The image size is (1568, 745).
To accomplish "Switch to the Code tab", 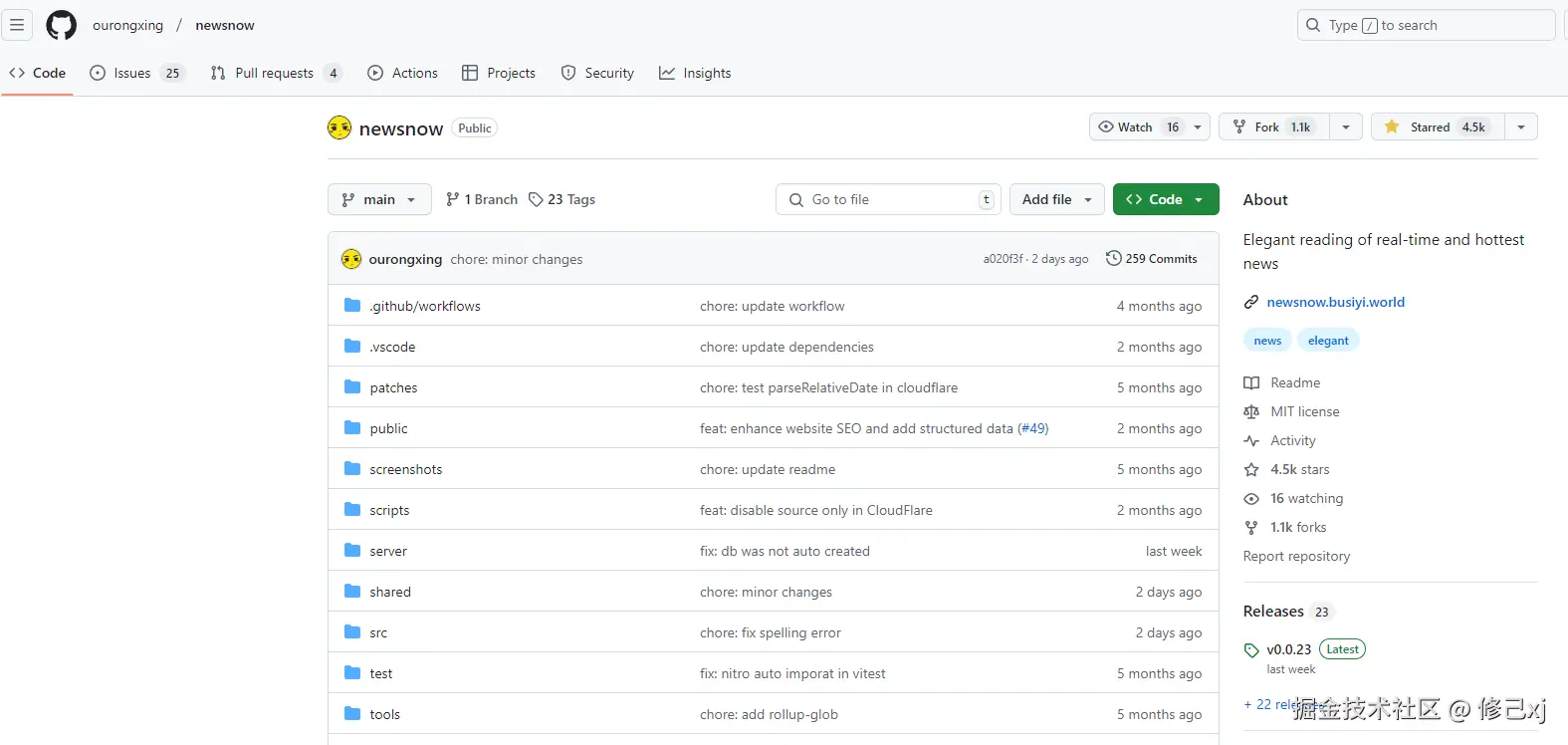I will pos(38,73).
